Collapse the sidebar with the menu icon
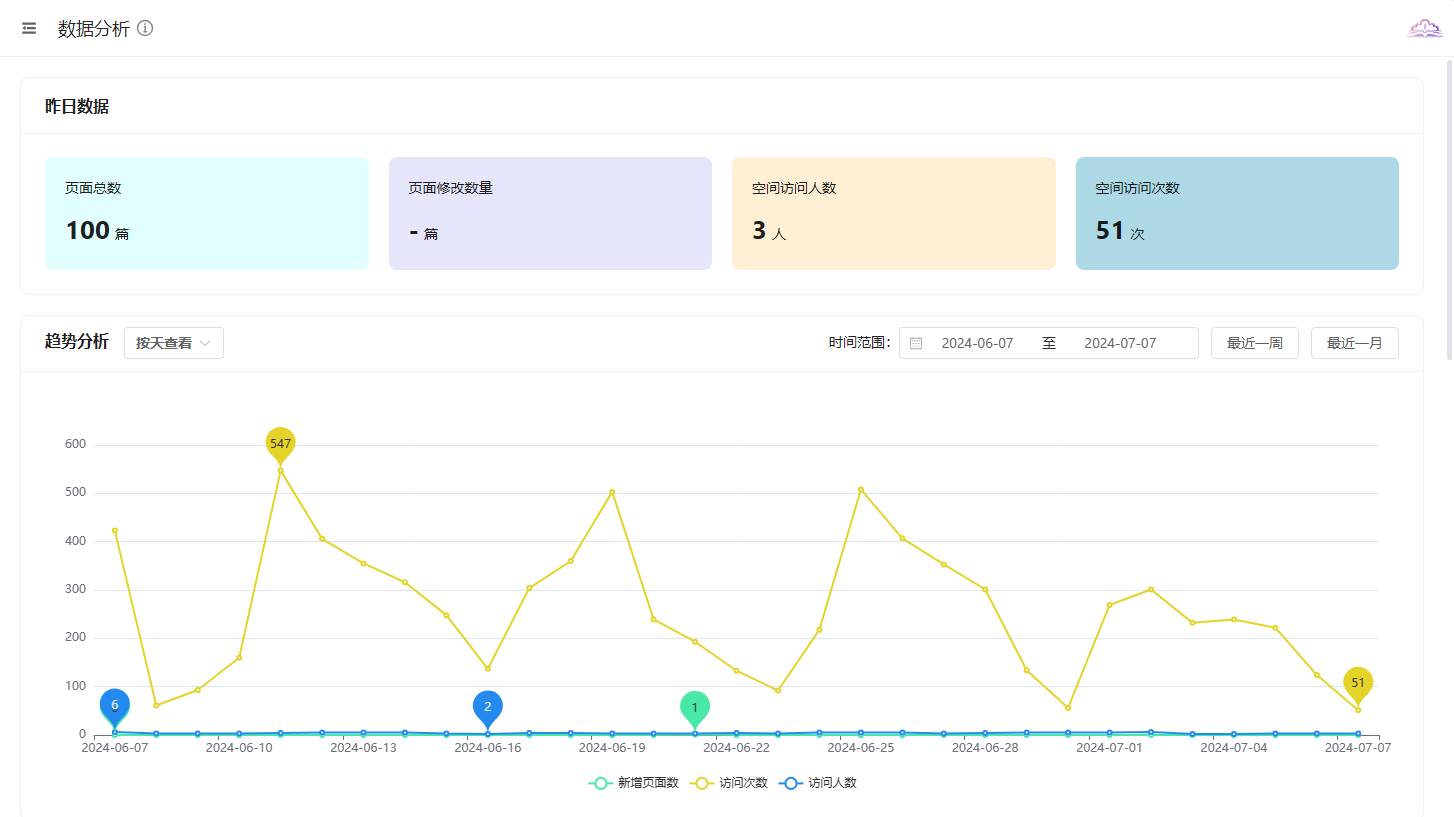 click(29, 28)
